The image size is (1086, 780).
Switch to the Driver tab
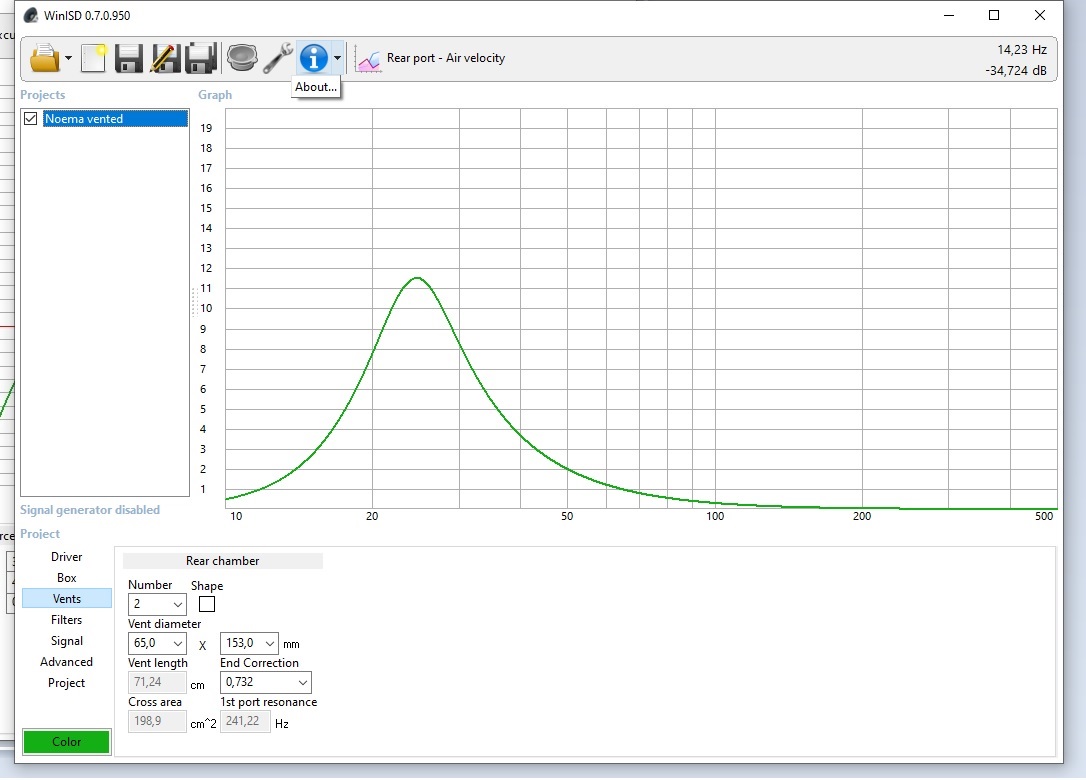click(x=67, y=557)
